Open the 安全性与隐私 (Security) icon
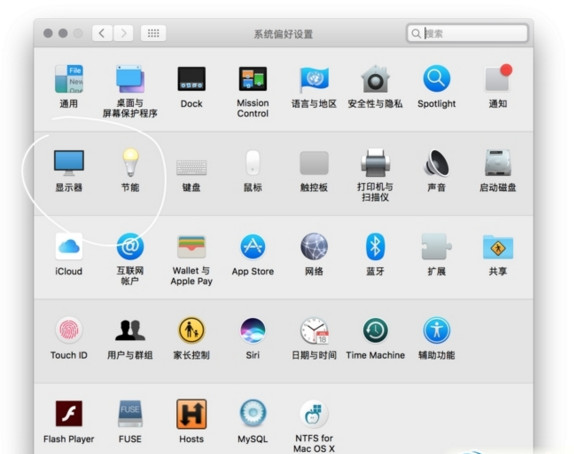This screenshot has height=454, width=574. (375, 79)
